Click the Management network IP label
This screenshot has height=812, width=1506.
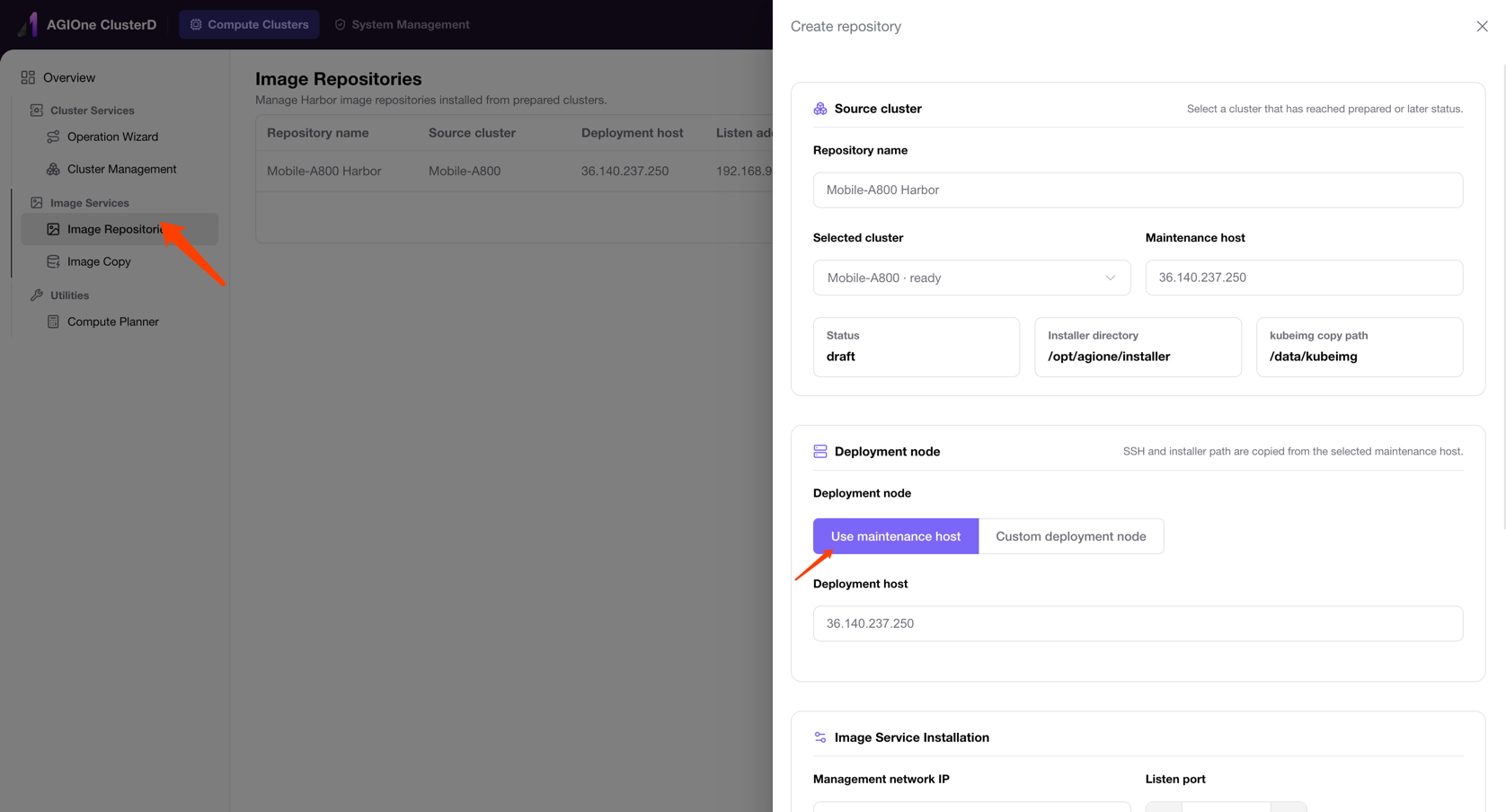[x=881, y=779]
